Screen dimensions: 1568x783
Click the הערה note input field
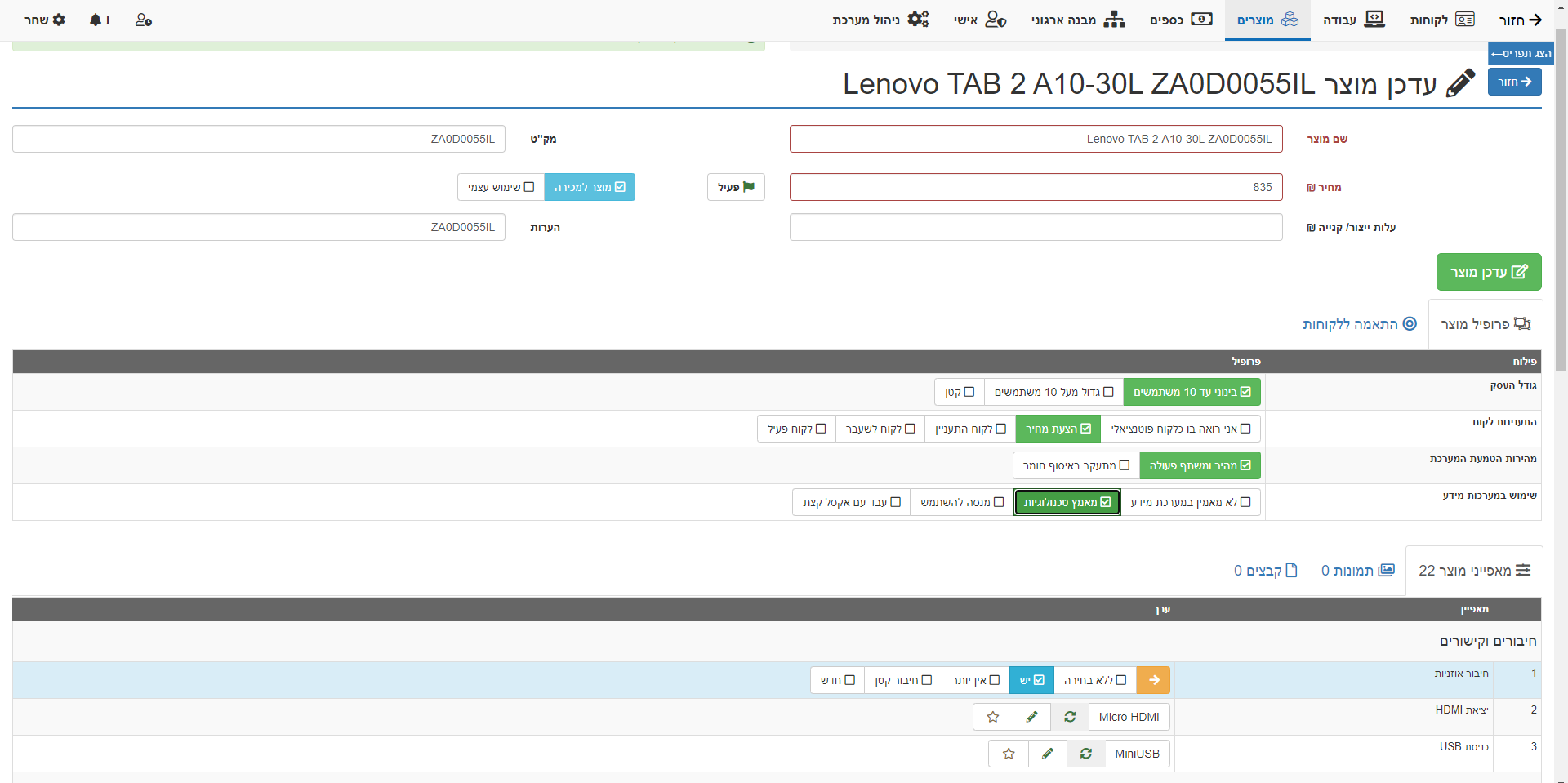point(259,227)
